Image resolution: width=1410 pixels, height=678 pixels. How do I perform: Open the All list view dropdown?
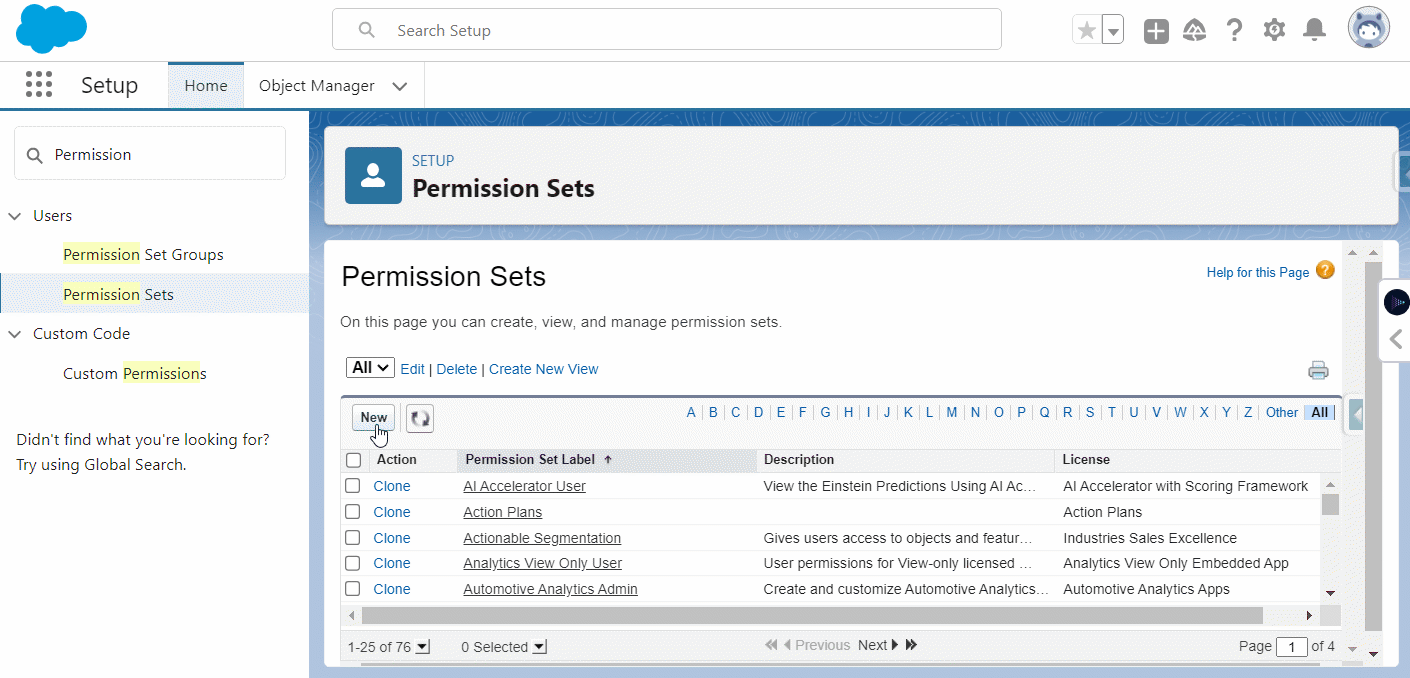coord(370,368)
